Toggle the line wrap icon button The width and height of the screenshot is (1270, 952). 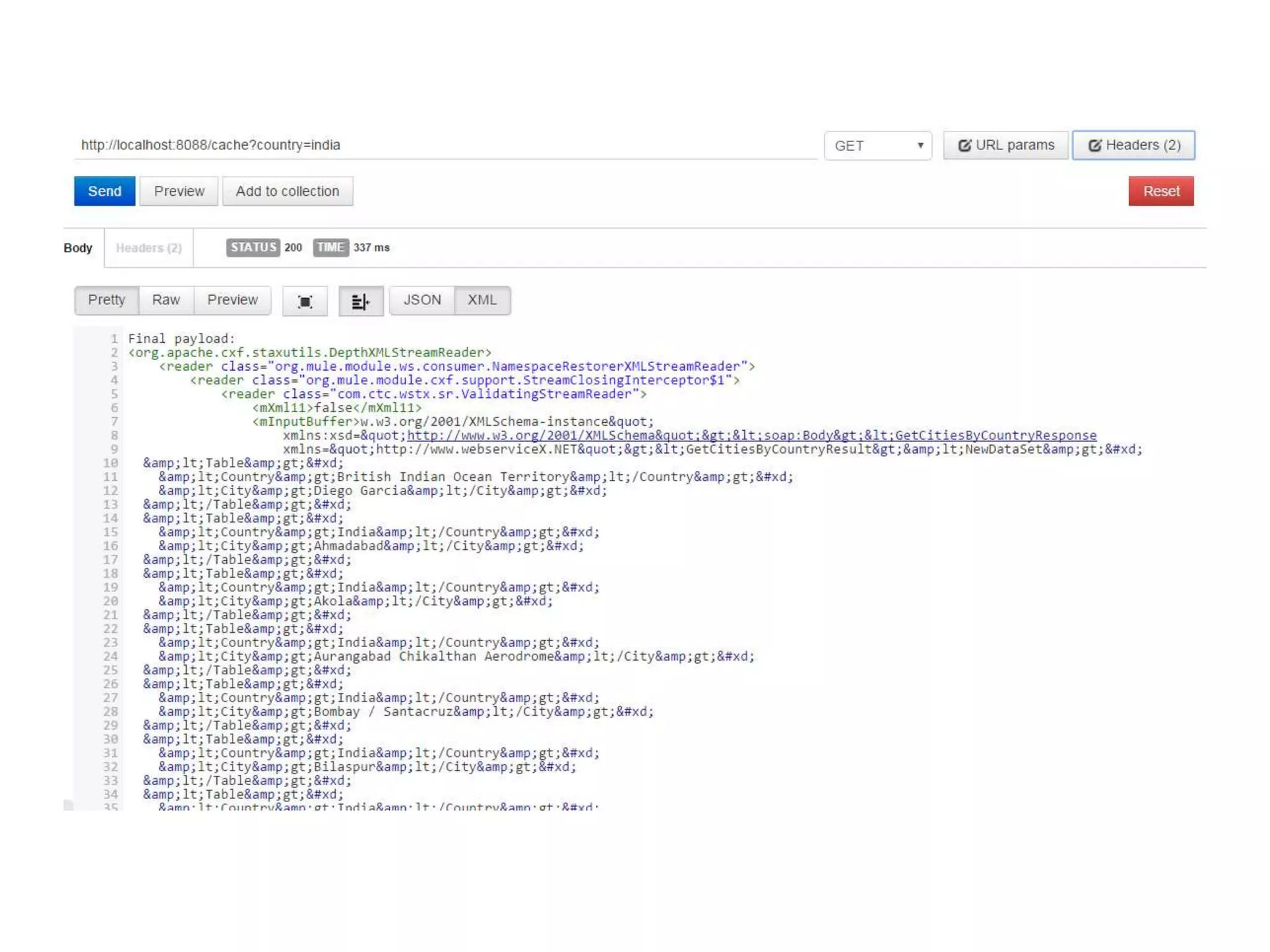click(360, 301)
